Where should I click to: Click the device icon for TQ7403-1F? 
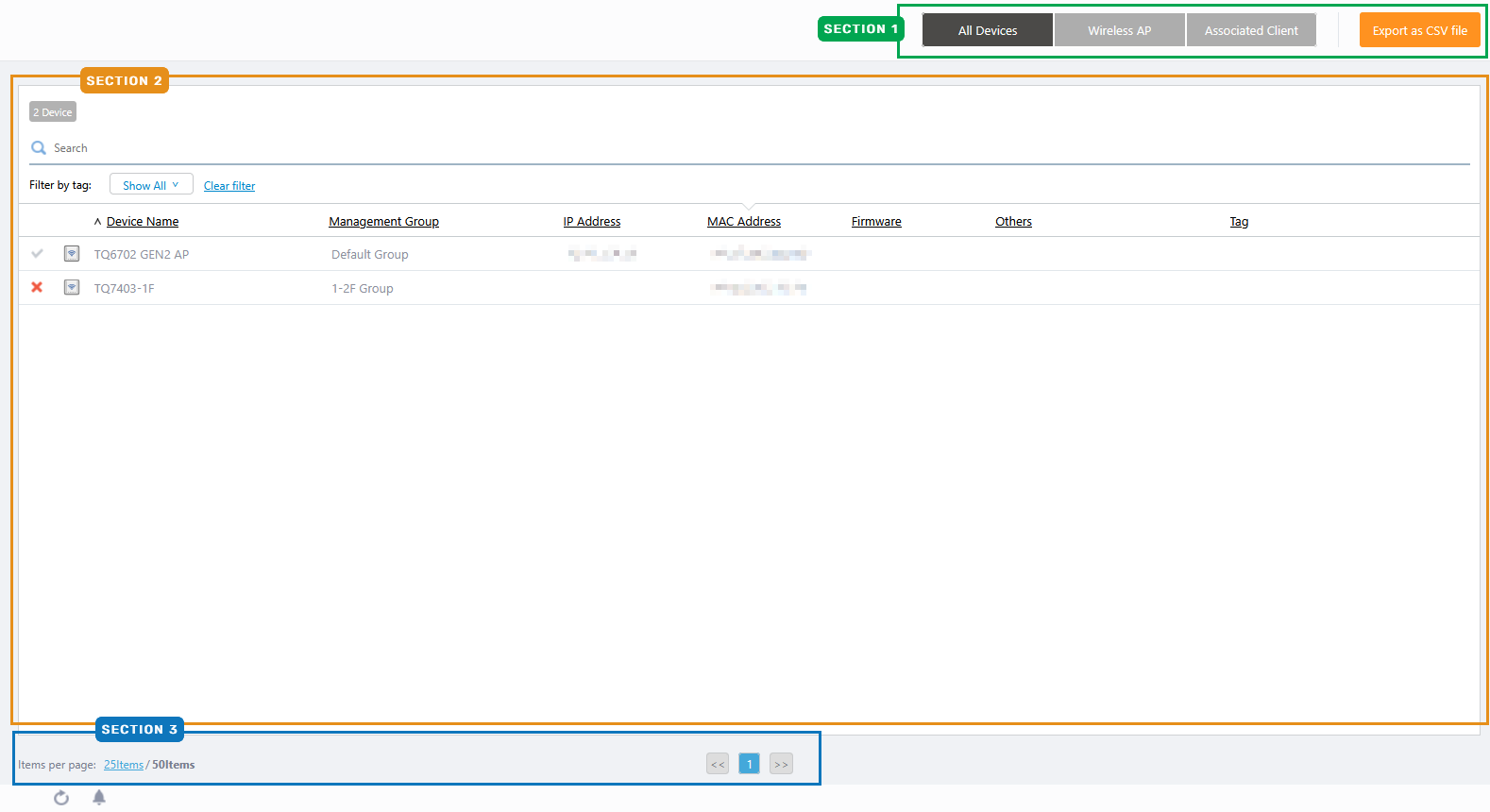pyautogui.click(x=72, y=288)
